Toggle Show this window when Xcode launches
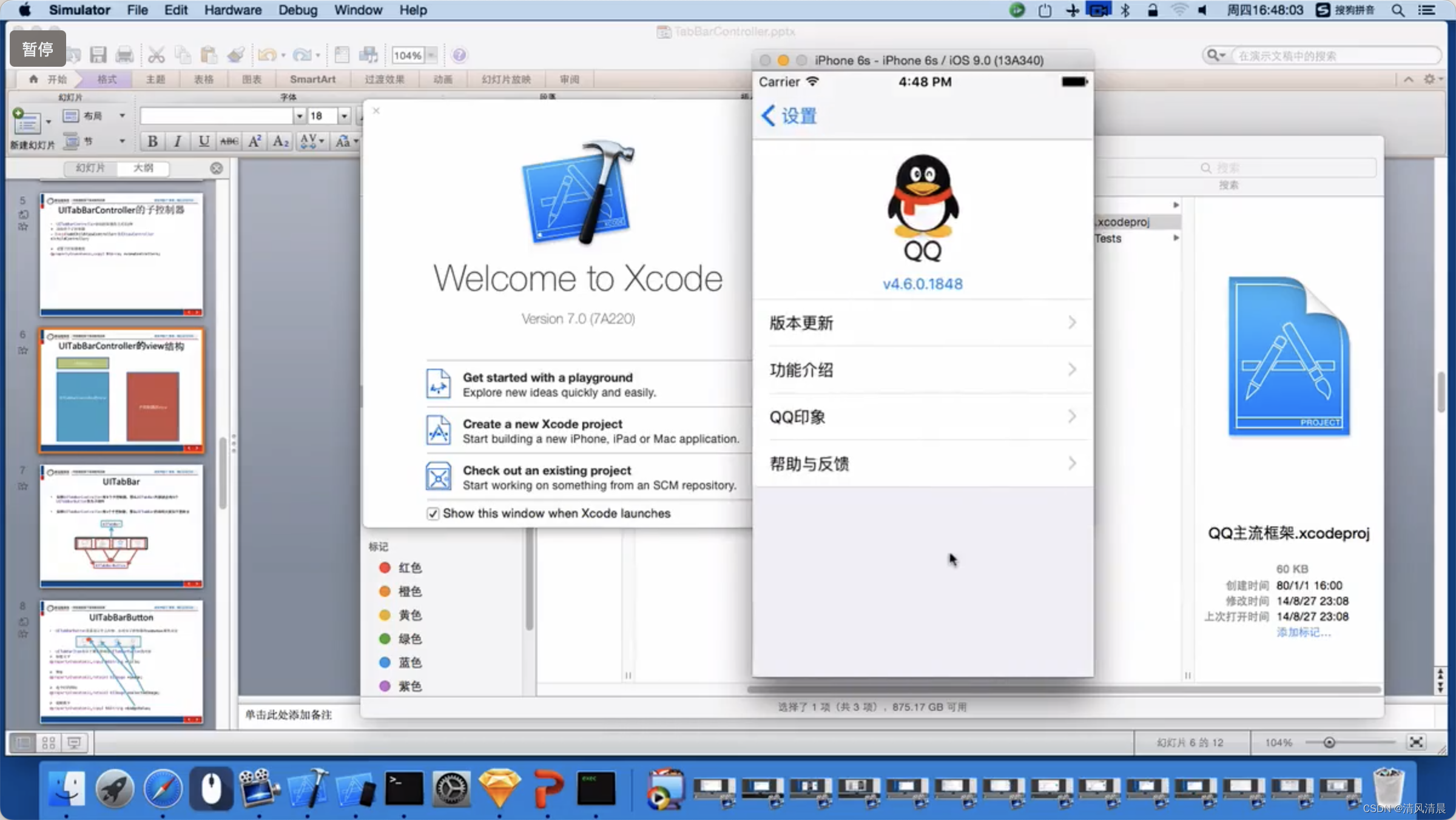Viewport: 1456px width, 820px height. (x=433, y=514)
